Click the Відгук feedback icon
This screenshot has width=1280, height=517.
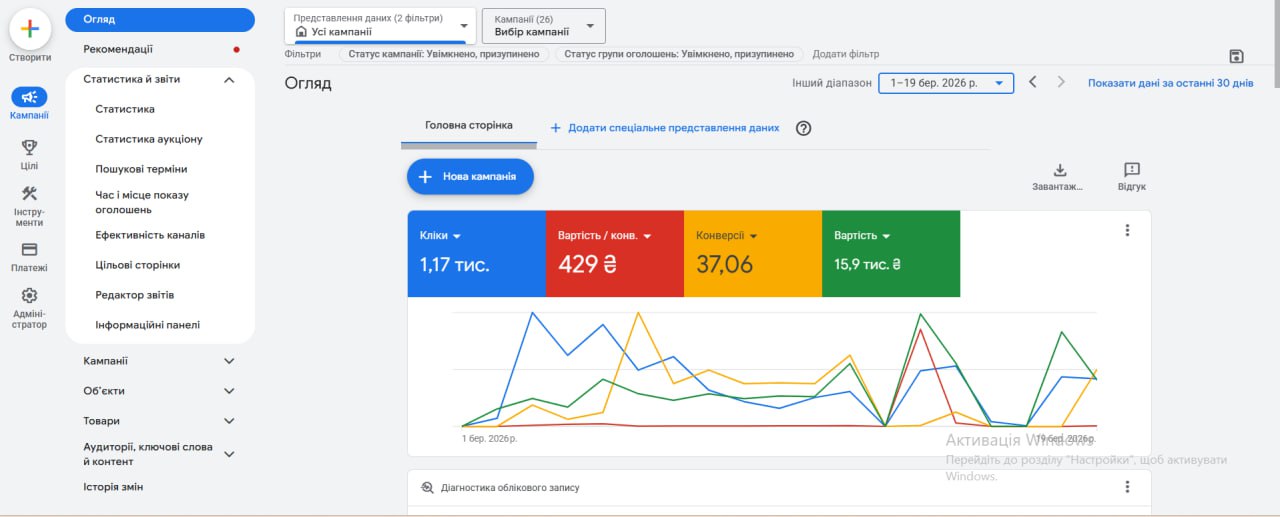(1132, 170)
